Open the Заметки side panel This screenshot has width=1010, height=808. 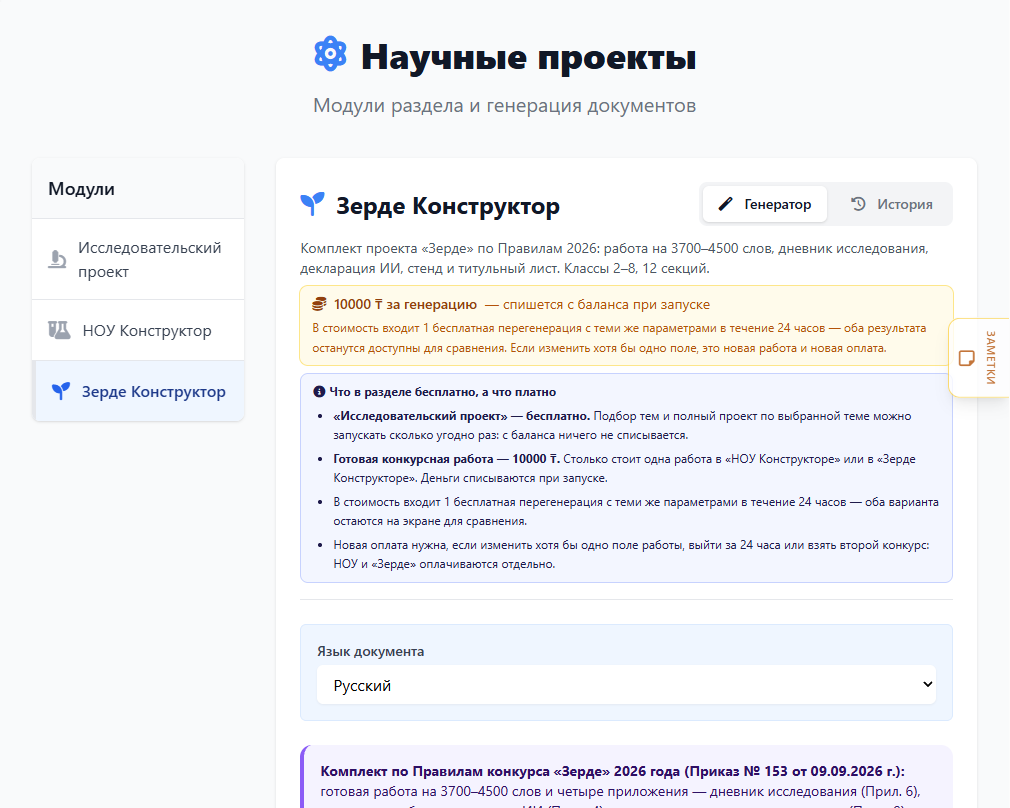[979, 358]
